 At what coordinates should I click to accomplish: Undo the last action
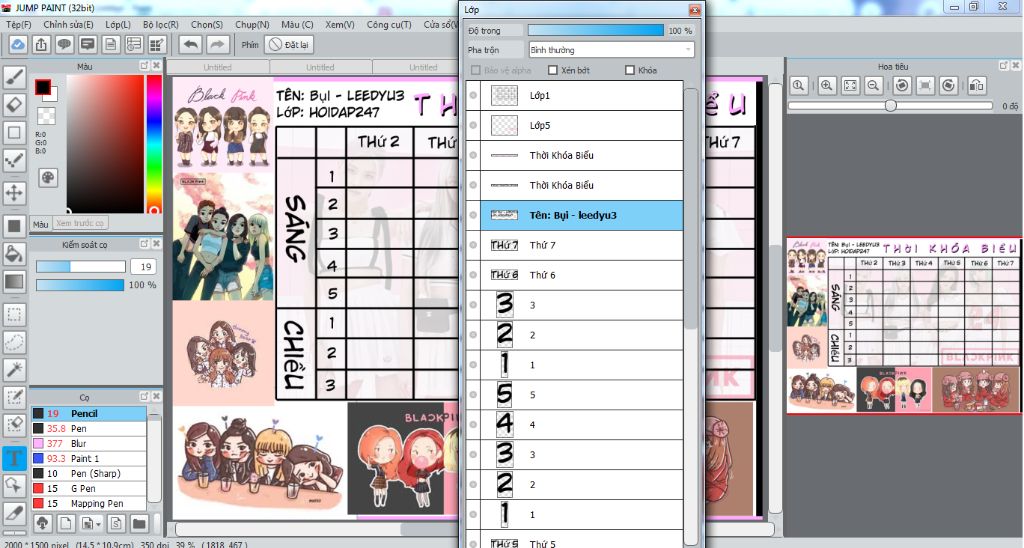coord(191,44)
